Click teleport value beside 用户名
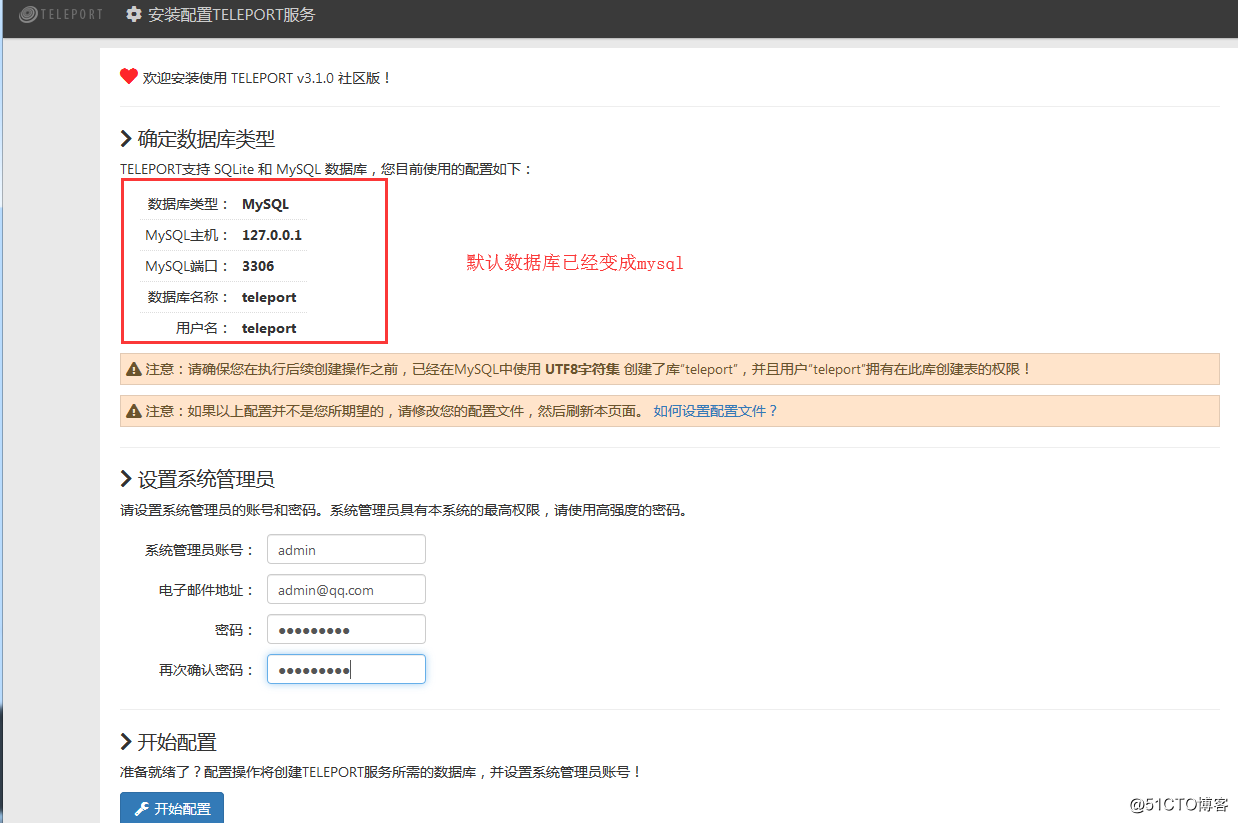Viewport: 1238px width, 823px height. [x=269, y=328]
